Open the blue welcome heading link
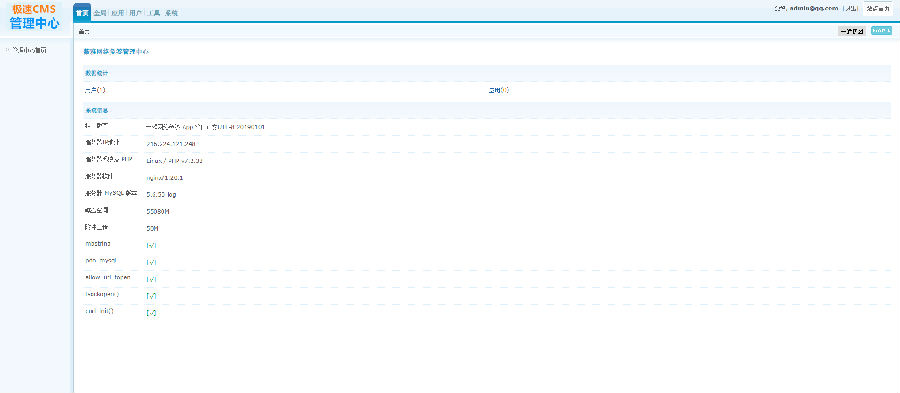The image size is (900, 393). (x=116, y=51)
